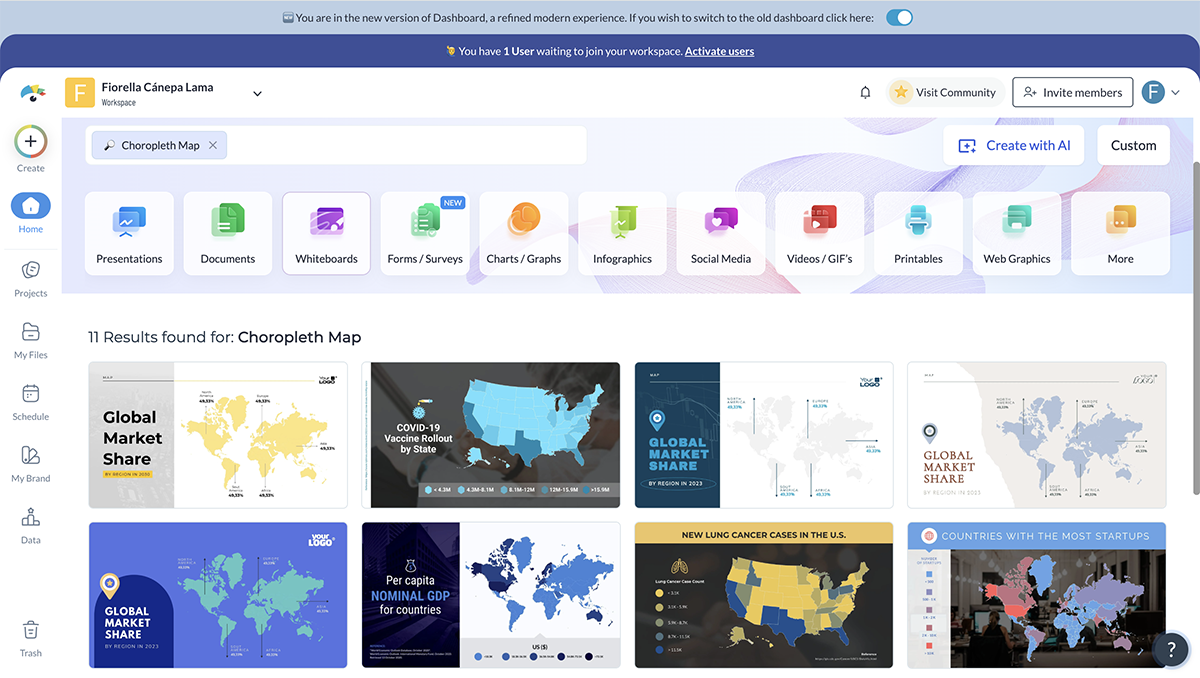Open help with the question mark button
The image size is (1200, 678).
(x=1171, y=649)
